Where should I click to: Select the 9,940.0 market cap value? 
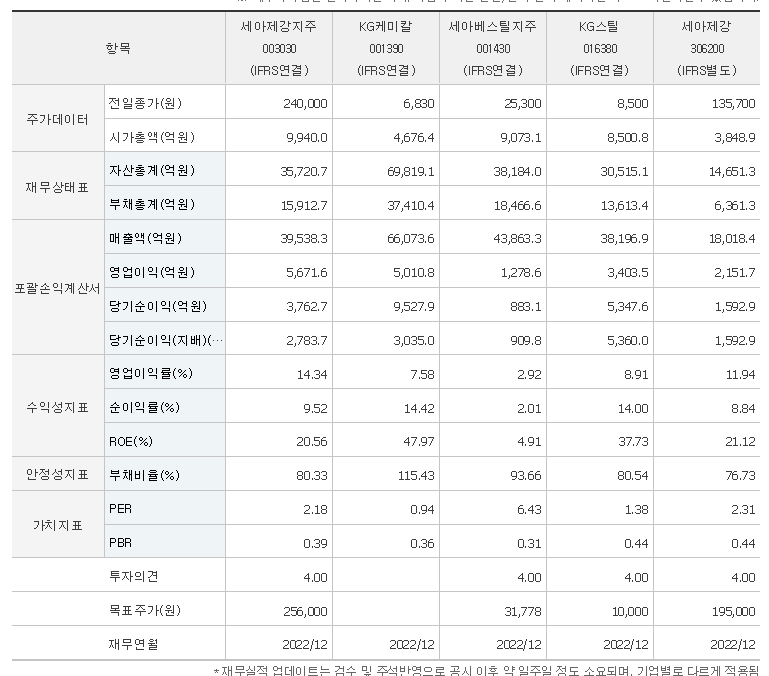click(x=307, y=137)
